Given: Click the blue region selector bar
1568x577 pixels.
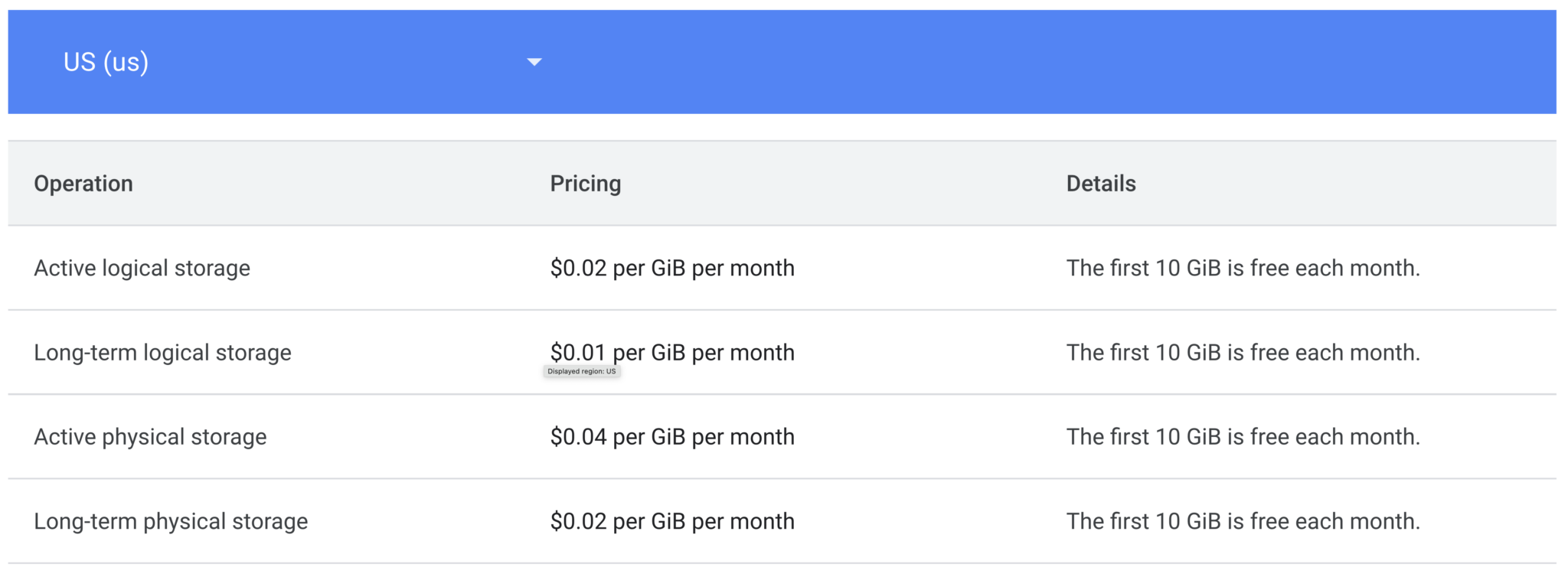Looking at the screenshot, I should tap(784, 61).
